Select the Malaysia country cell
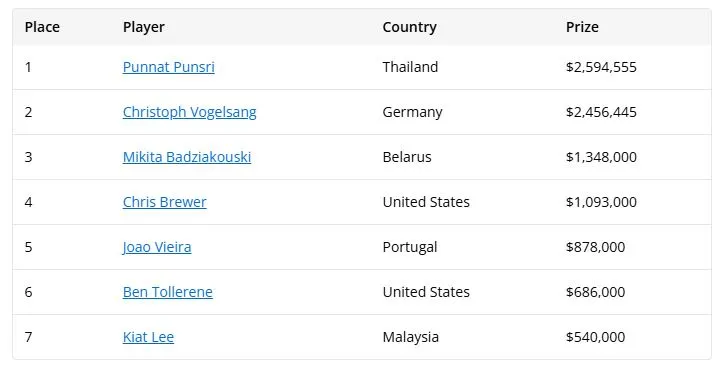This screenshot has height=373, width=724. [x=410, y=337]
